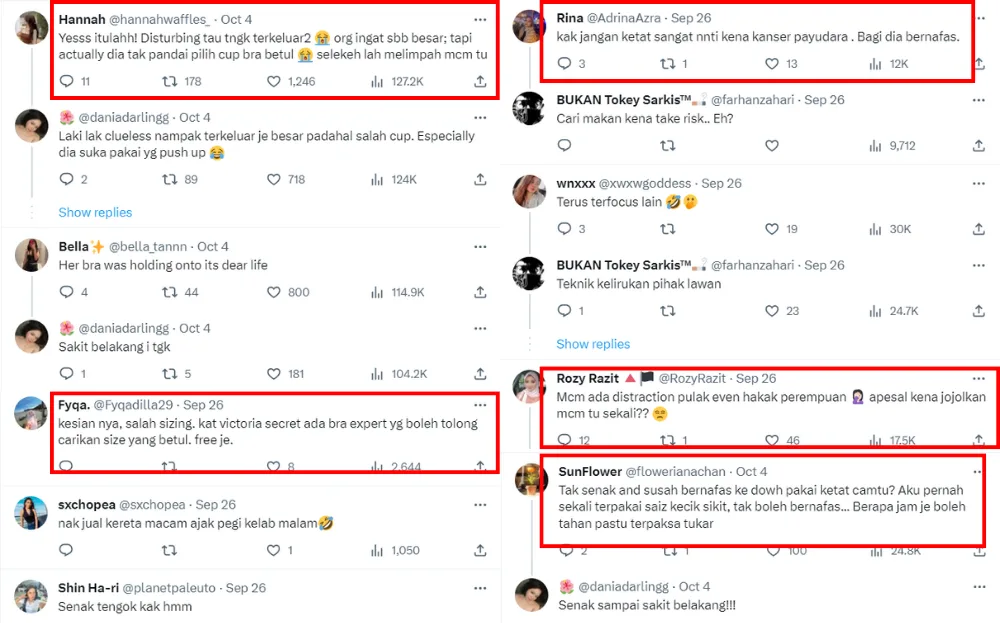Show replies under BUKAN Tokey Sarkis thread
Image resolution: width=1000 pixels, height=623 pixels.
pos(593,344)
